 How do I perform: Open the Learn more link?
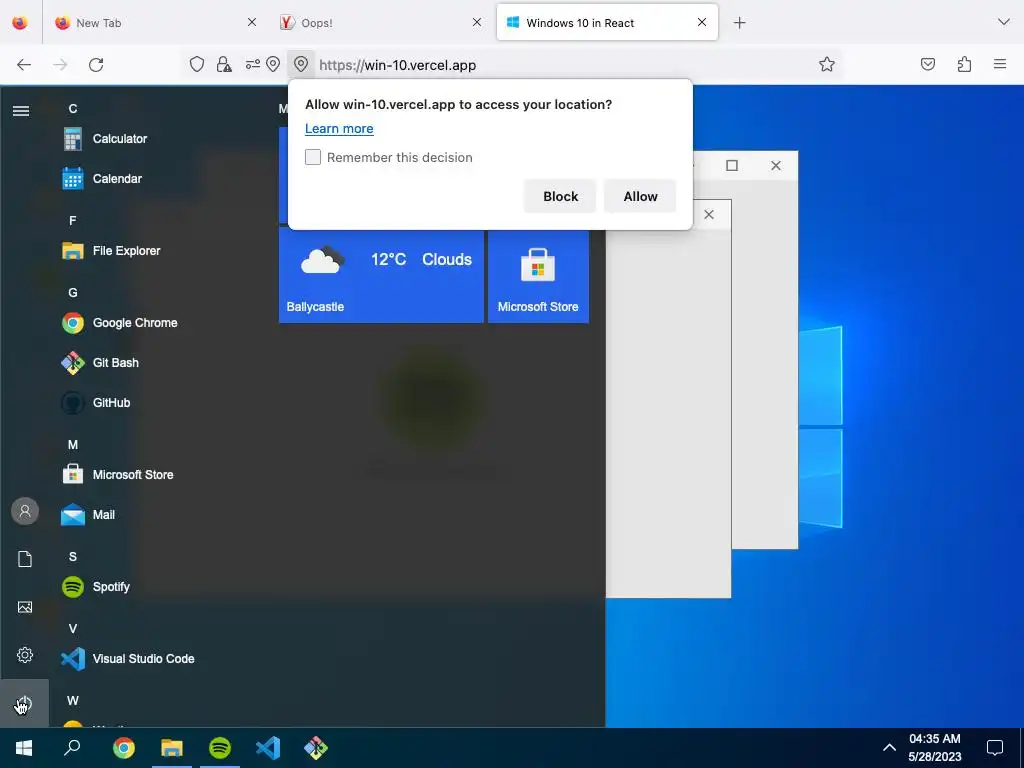[339, 129]
